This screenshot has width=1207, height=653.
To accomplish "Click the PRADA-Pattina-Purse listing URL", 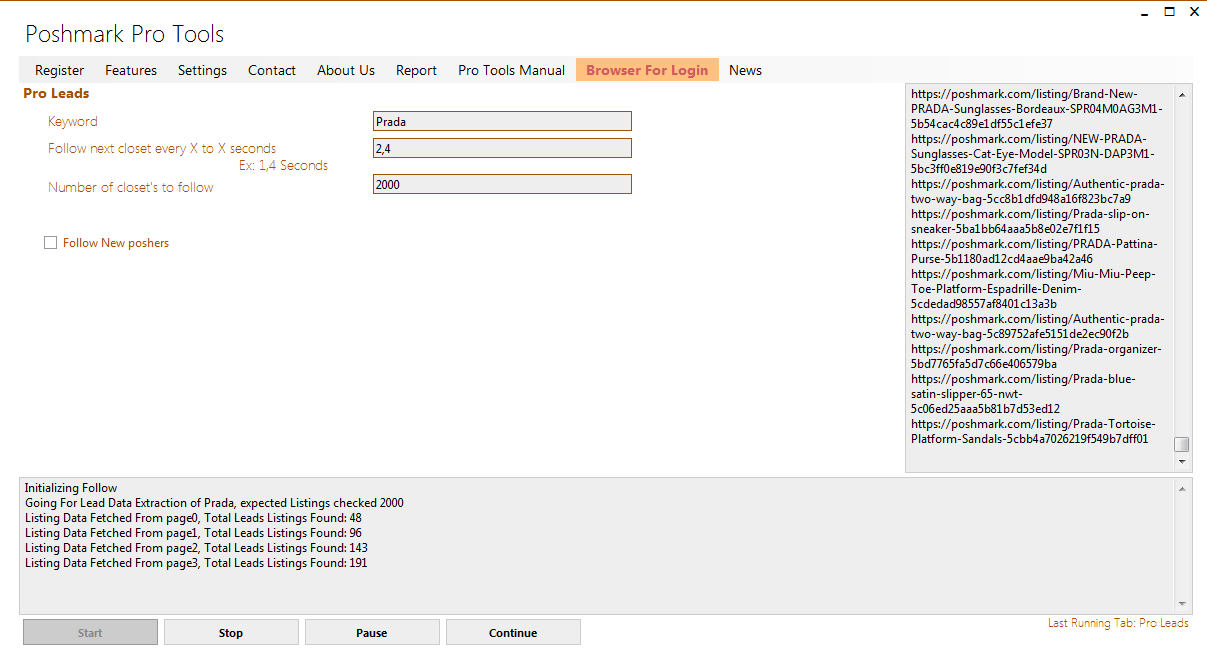I will pos(1034,251).
